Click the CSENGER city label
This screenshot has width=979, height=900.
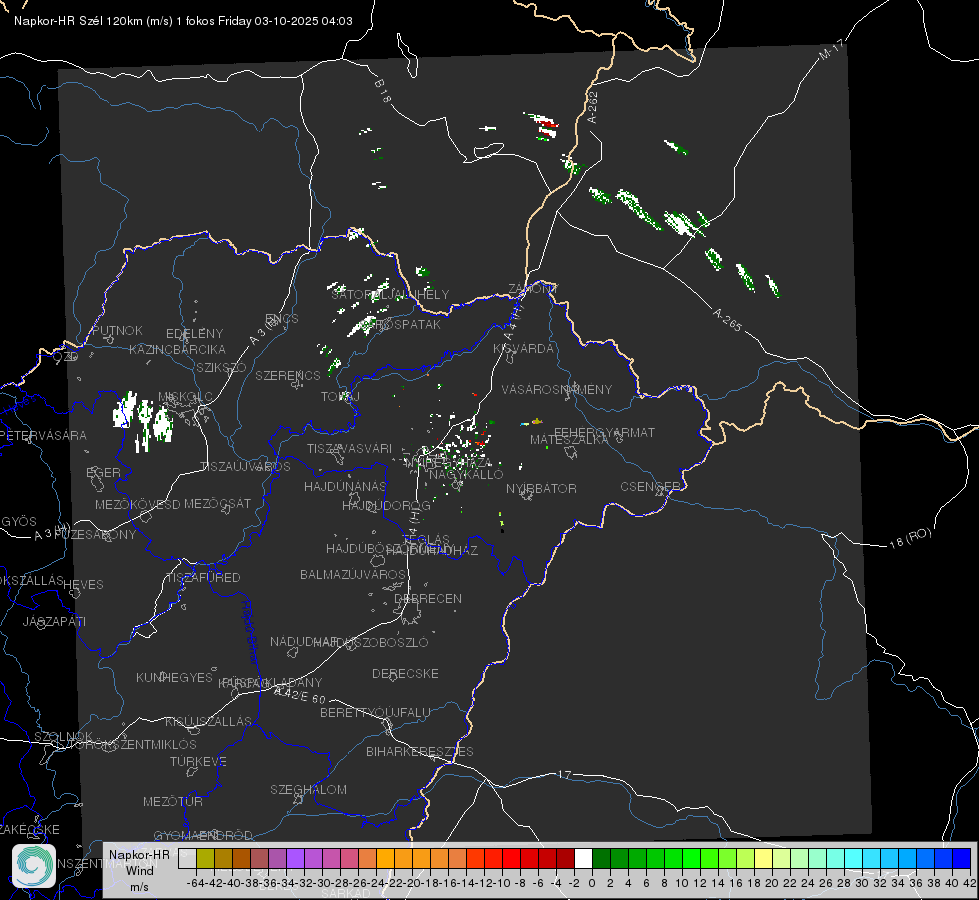[x=650, y=487]
